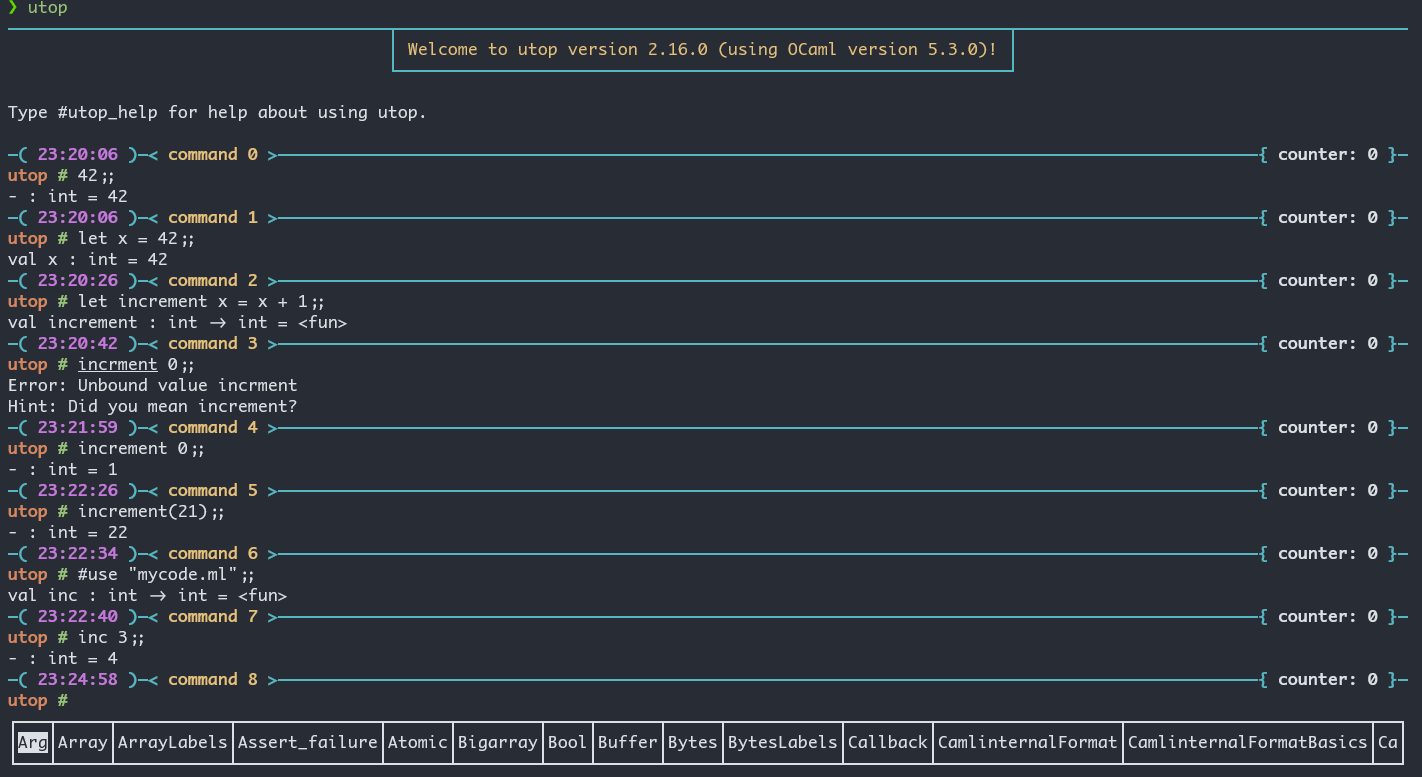Select the CamlinternalFormat completion item
This screenshot has height=777, width=1422.
point(1027,742)
